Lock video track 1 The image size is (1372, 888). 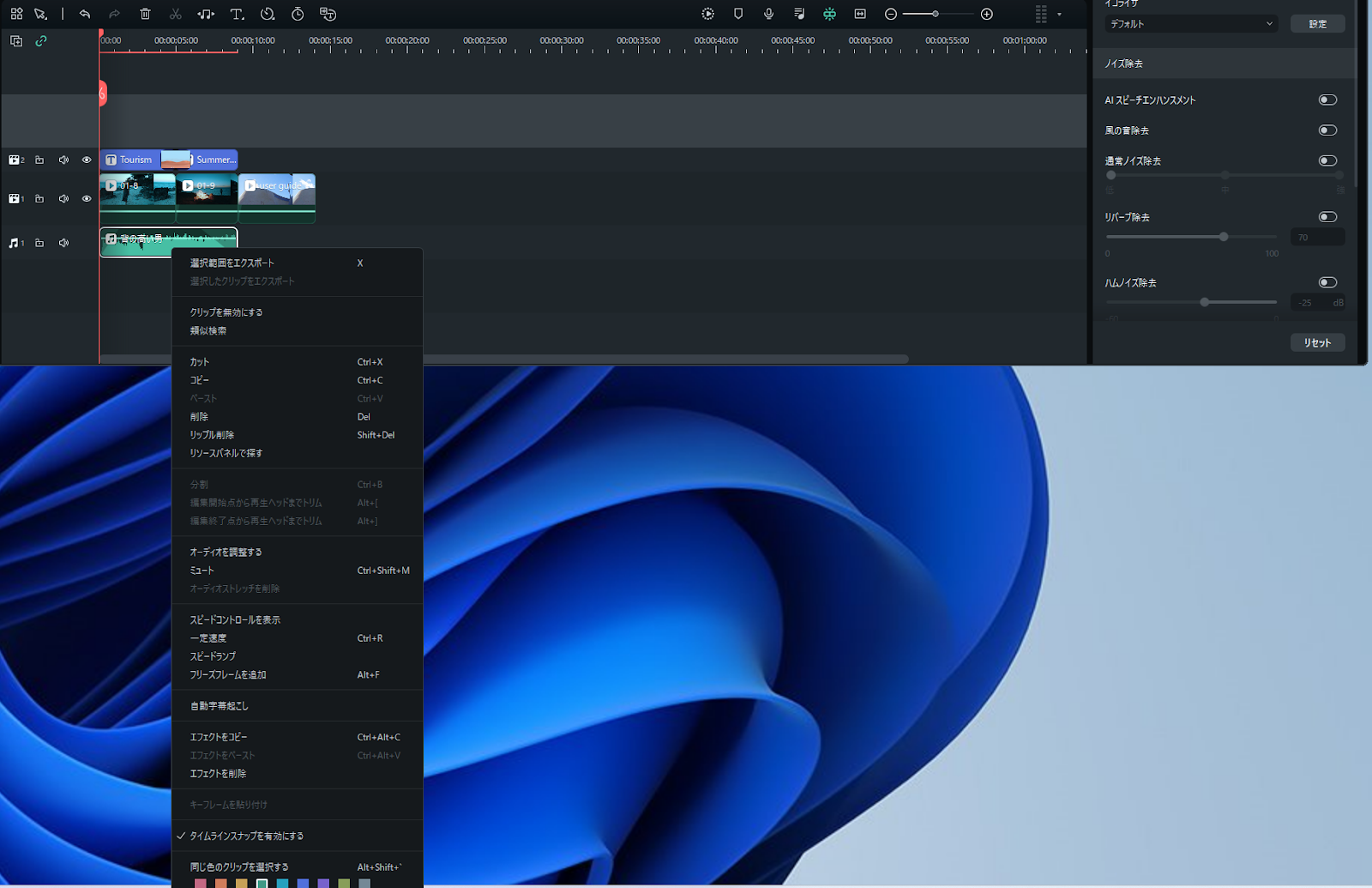(39, 198)
